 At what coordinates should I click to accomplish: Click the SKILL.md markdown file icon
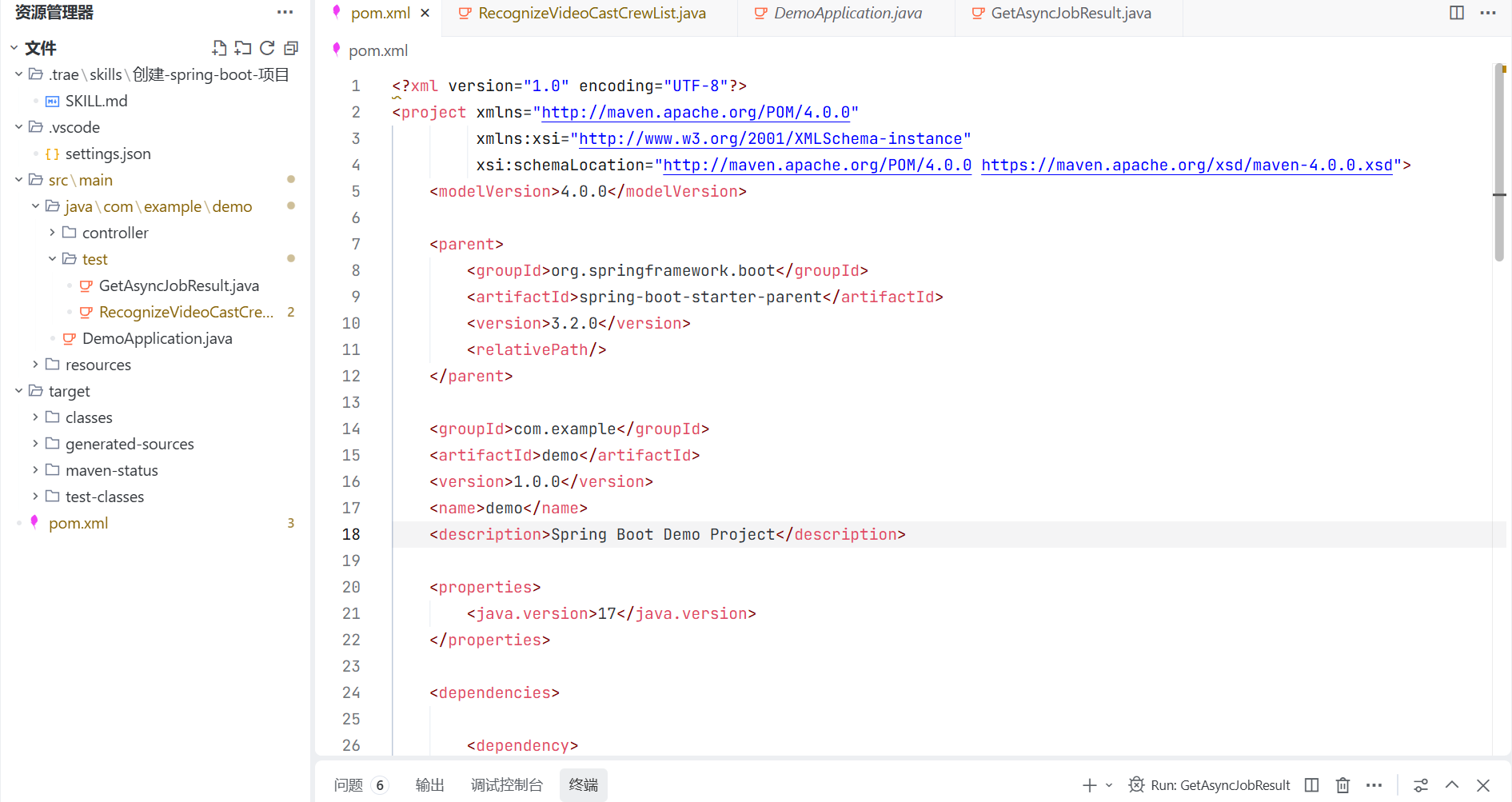[x=52, y=101]
